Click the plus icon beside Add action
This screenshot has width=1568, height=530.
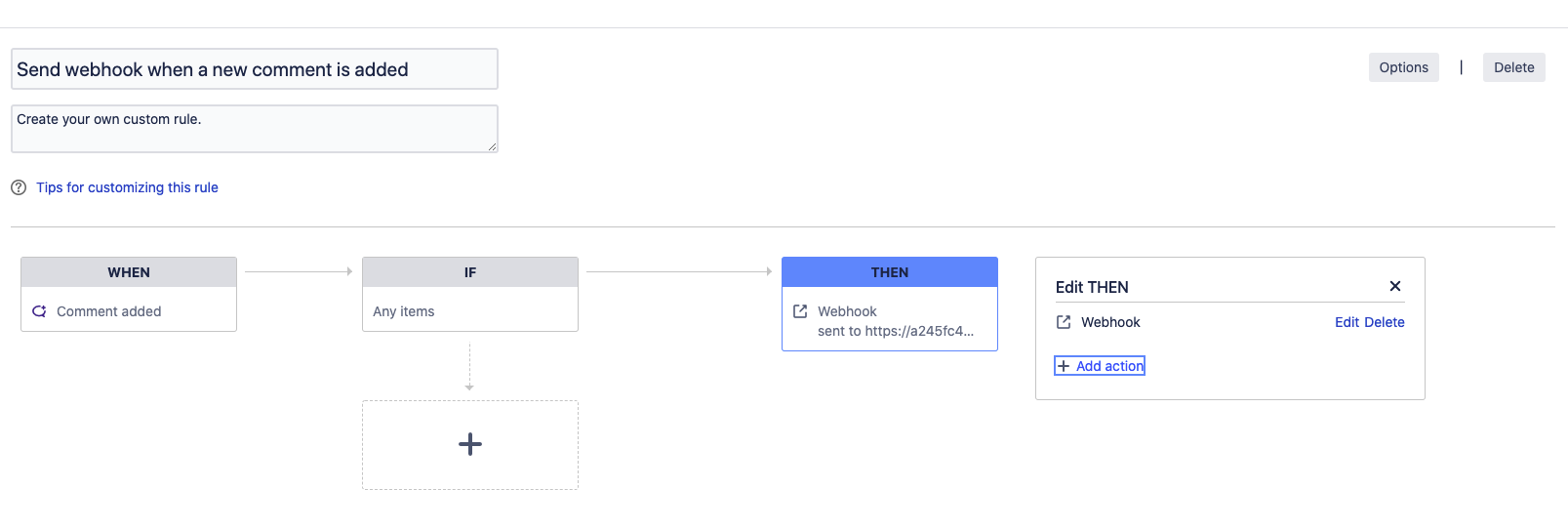click(x=1064, y=366)
